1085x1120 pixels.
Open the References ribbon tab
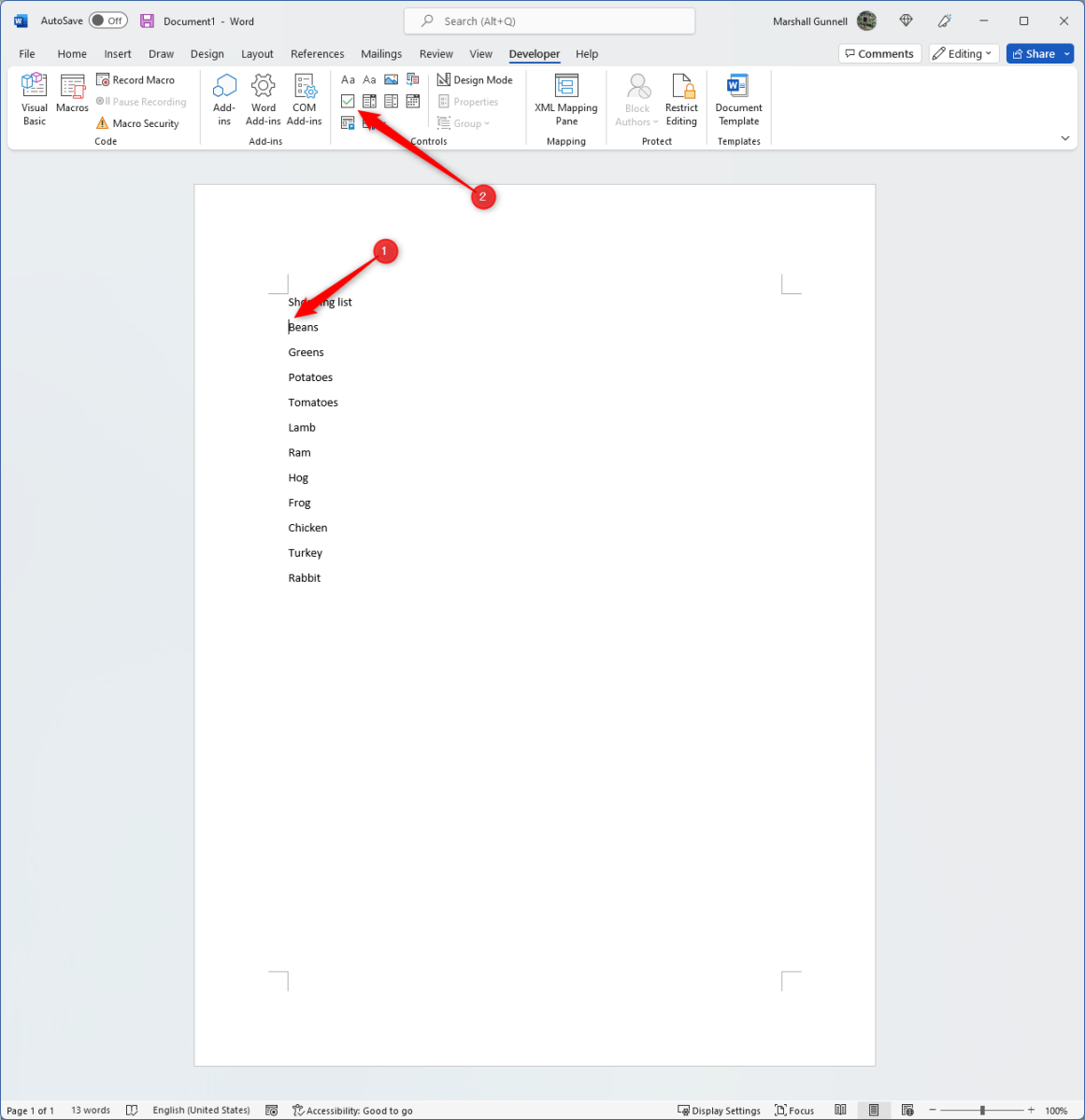[x=318, y=53]
